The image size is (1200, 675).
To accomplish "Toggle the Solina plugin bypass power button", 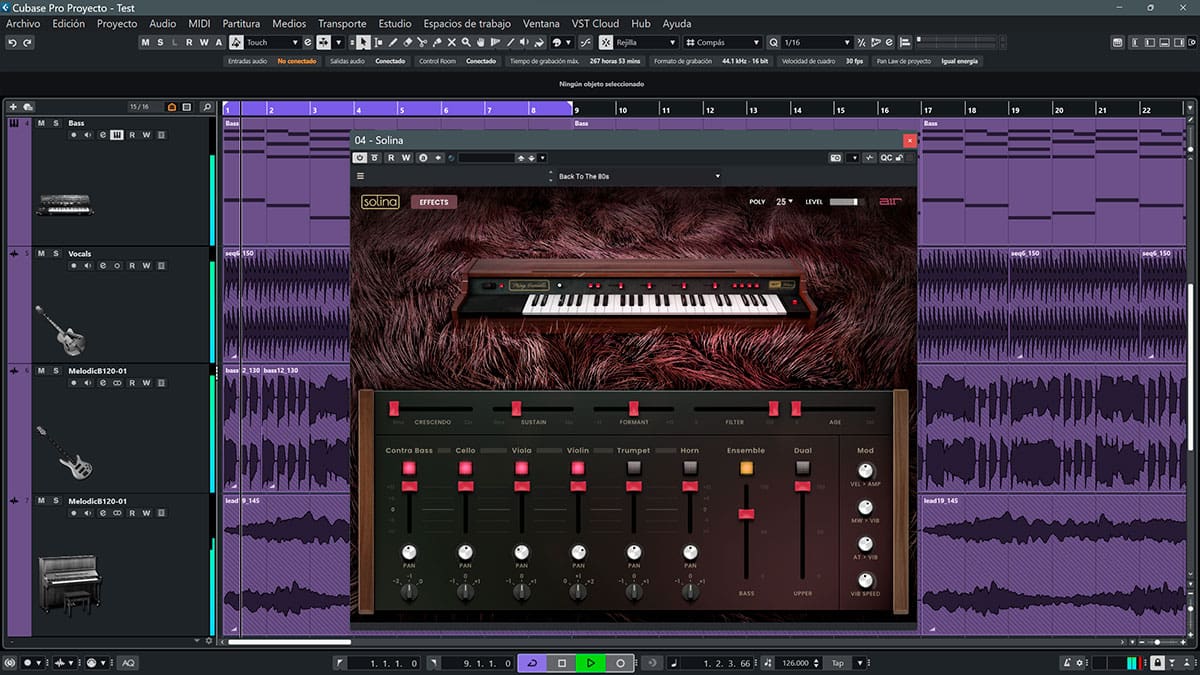I will [360, 158].
